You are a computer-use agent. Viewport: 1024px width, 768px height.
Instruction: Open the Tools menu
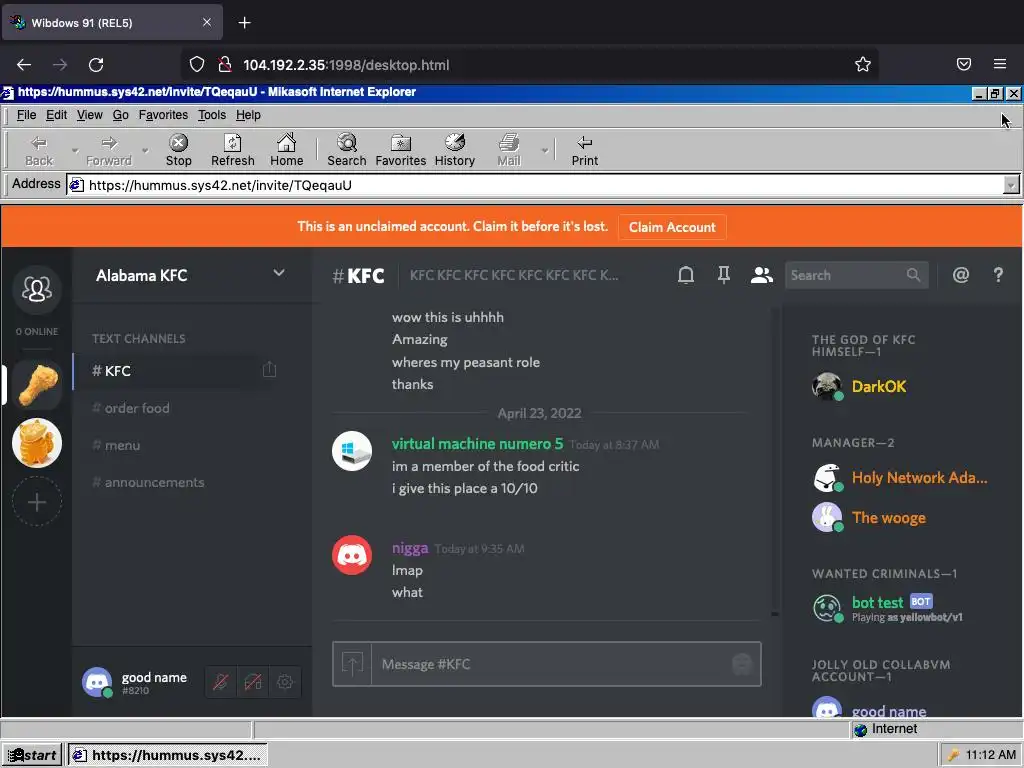tap(212, 115)
